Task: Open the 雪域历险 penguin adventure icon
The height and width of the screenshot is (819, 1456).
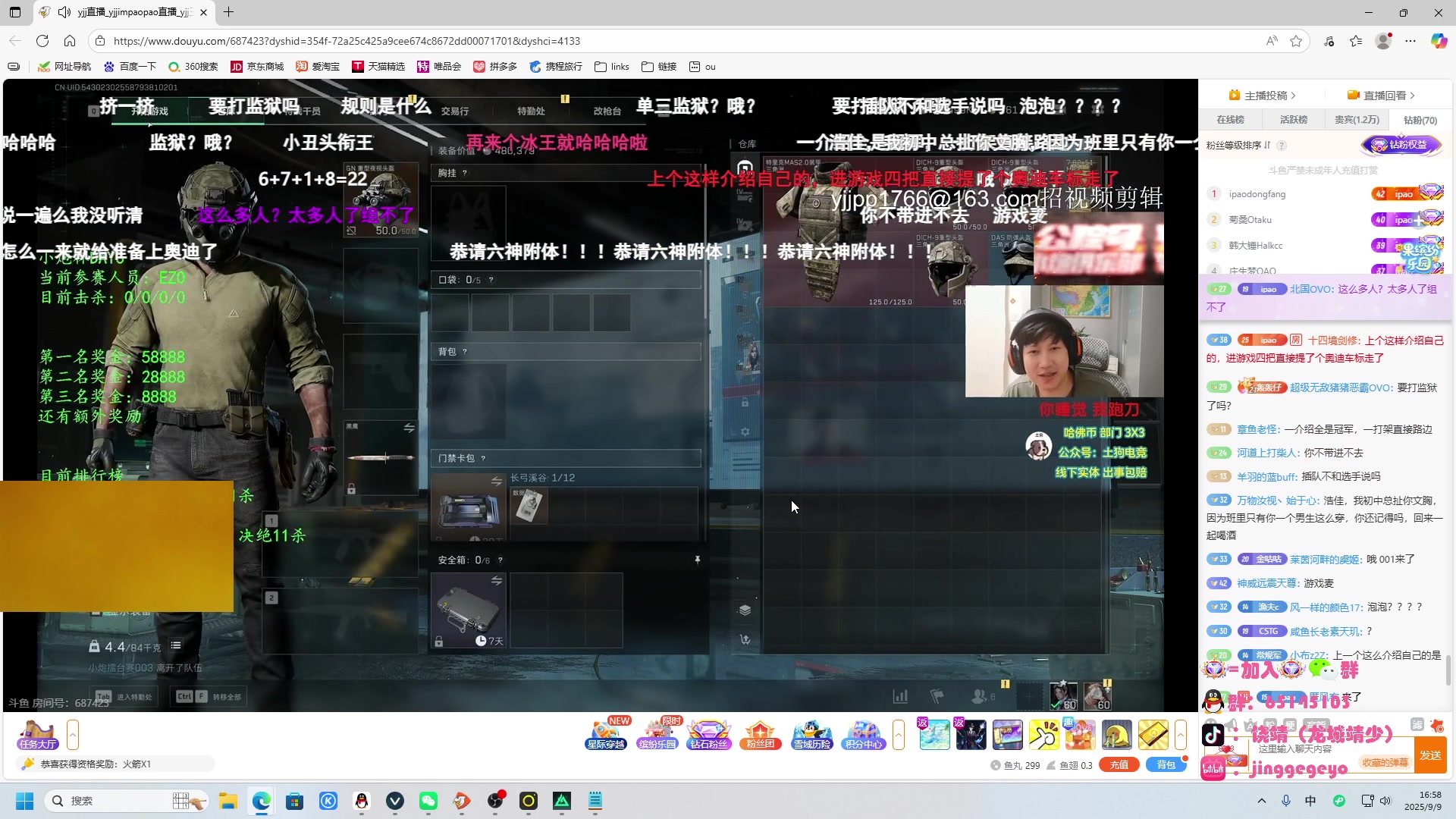Action: 812,734
